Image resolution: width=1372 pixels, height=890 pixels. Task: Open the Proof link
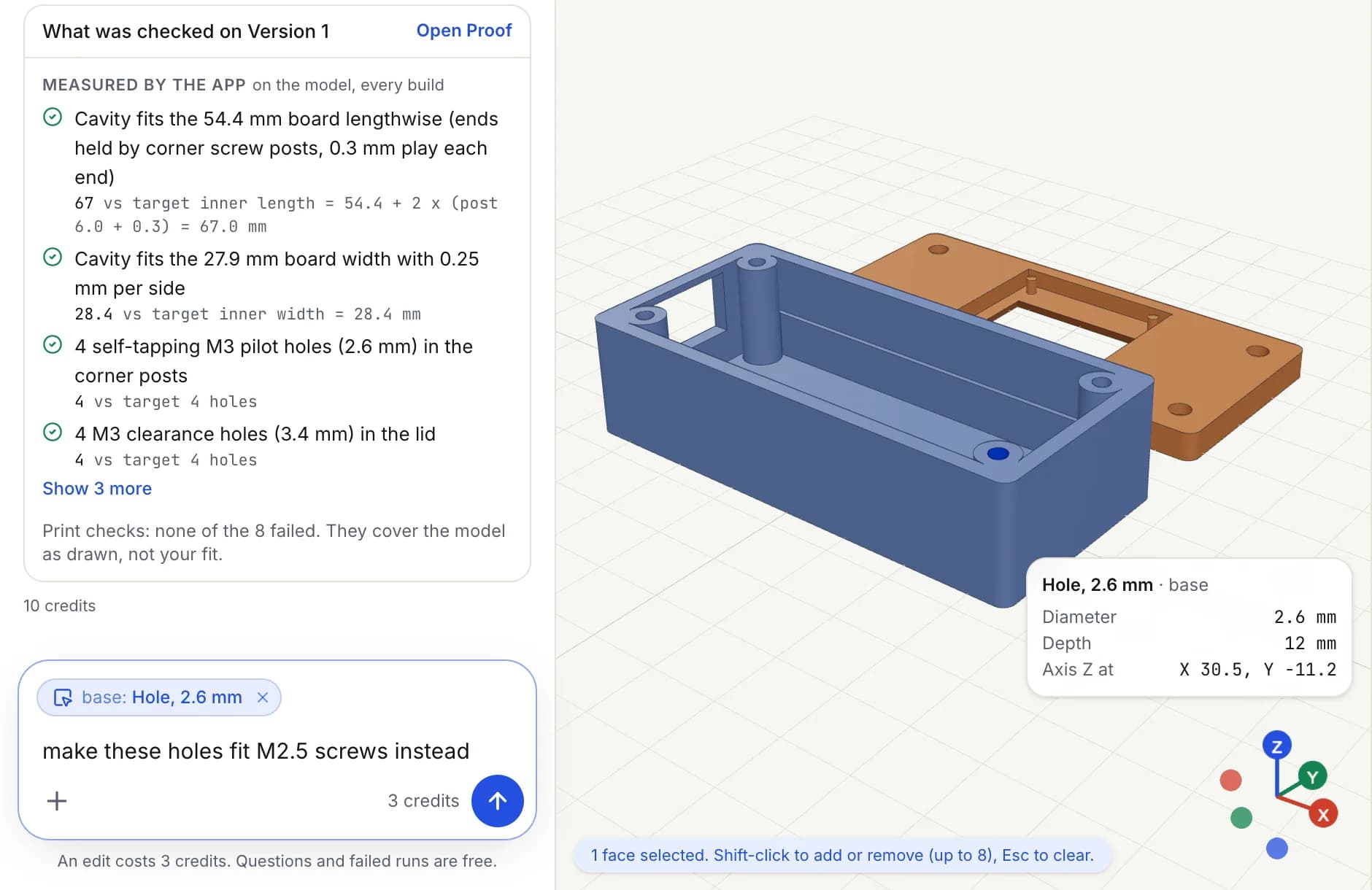pos(463,31)
